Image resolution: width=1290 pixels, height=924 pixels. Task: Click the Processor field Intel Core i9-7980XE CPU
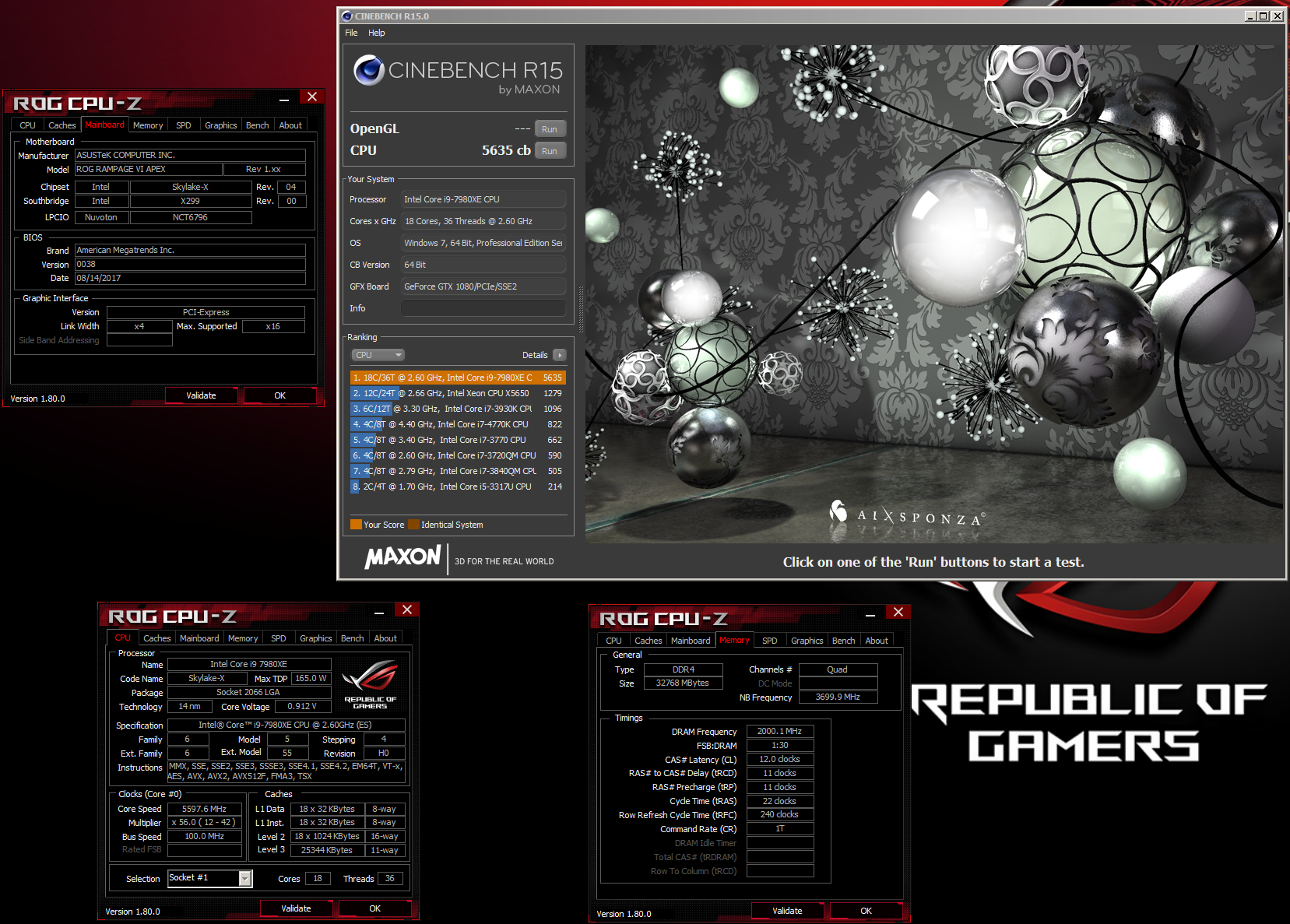483,199
